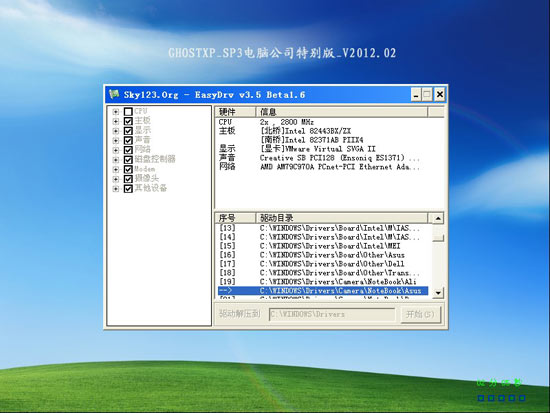The image size is (550, 413).
Task: Uncheck the 声音 checkbox
Action: (128, 140)
